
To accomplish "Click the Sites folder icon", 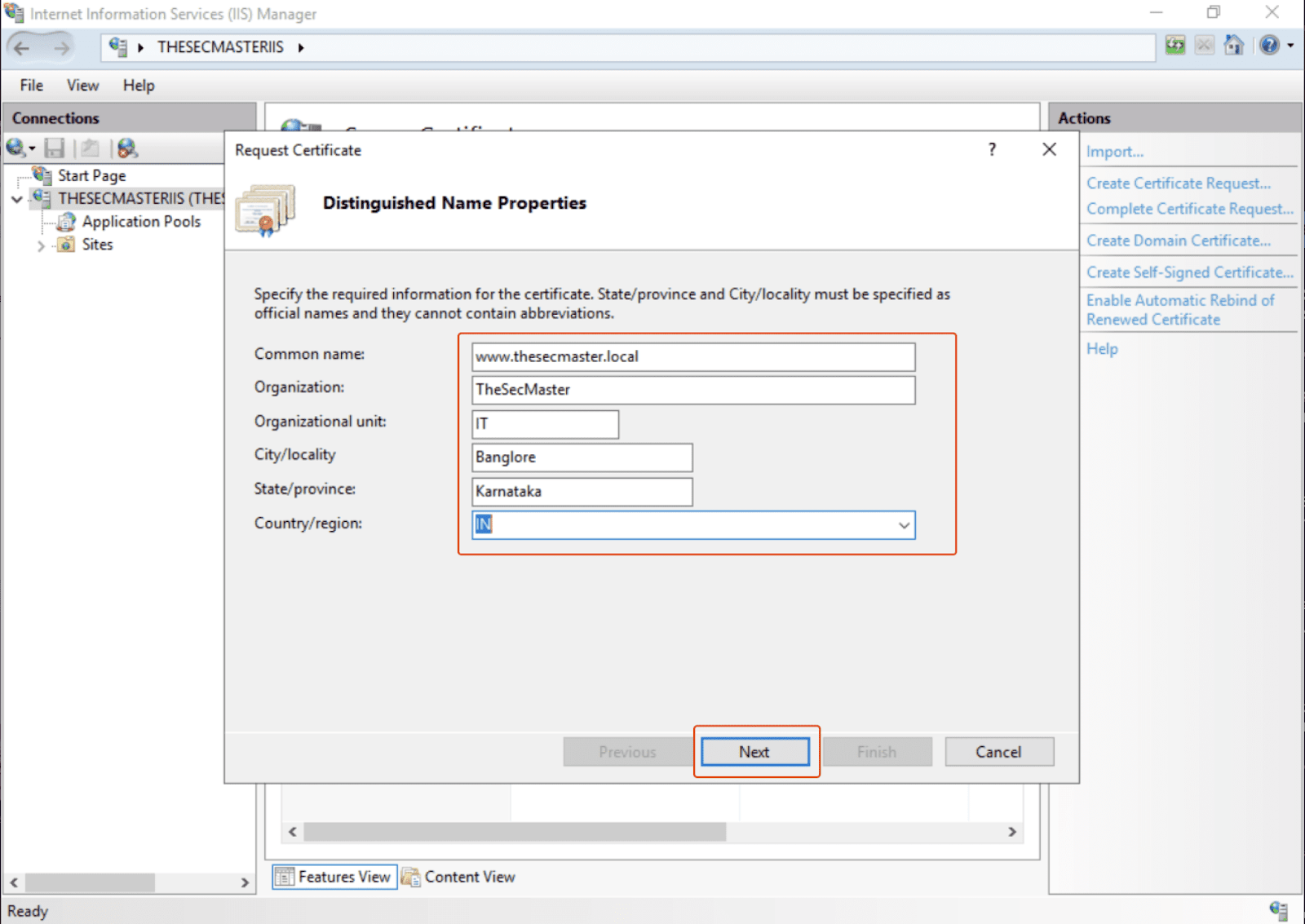I will pos(66,245).
